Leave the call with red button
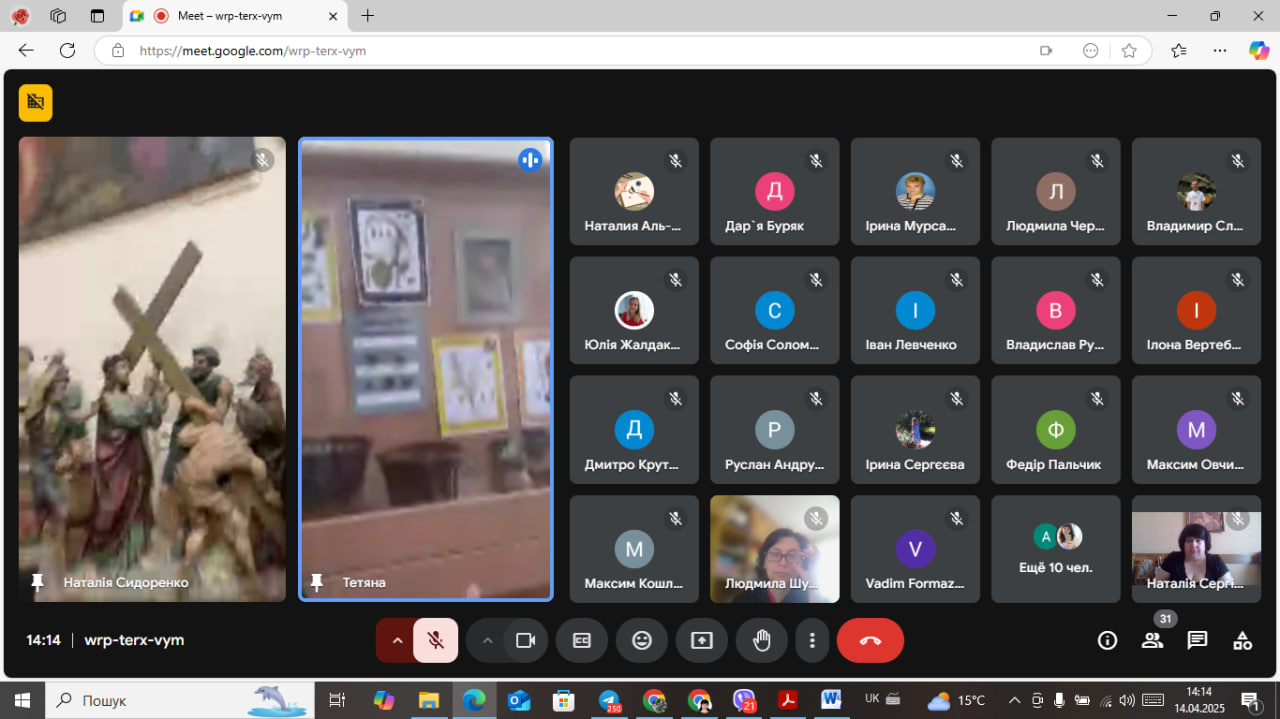 pos(870,641)
